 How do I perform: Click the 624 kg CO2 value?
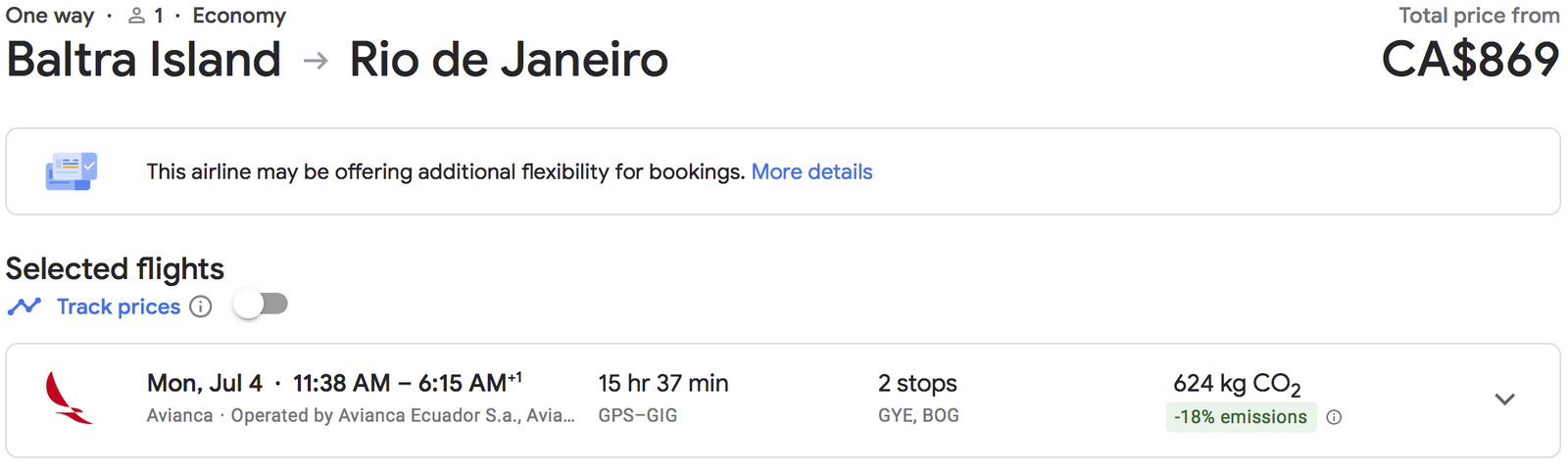[1237, 384]
